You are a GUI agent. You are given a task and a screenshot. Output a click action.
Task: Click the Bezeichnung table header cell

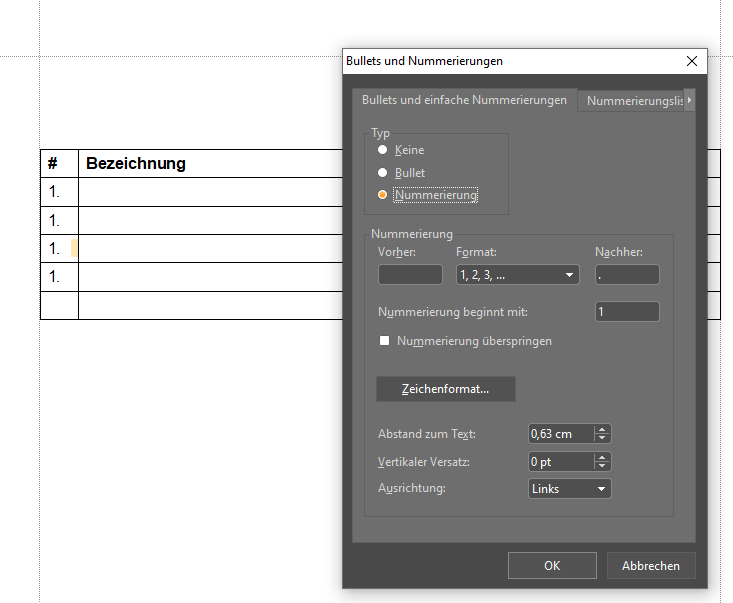click(x=210, y=164)
